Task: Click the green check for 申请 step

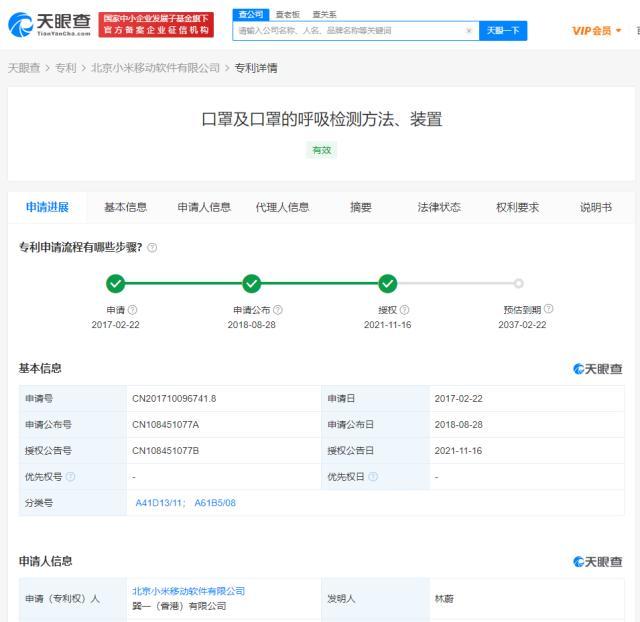Action: pyautogui.click(x=116, y=283)
